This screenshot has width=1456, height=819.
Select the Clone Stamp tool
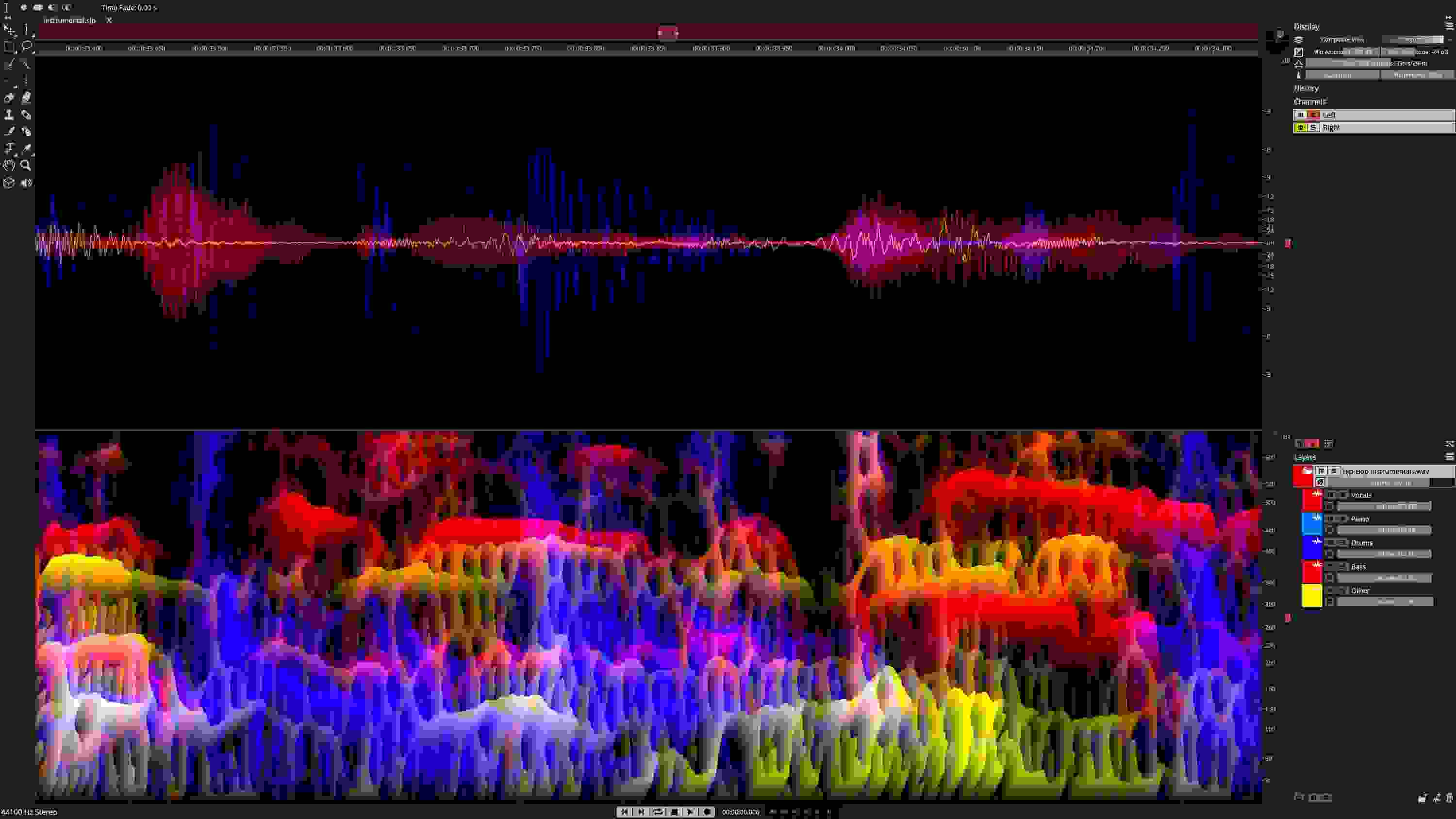click(x=9, y=115)
